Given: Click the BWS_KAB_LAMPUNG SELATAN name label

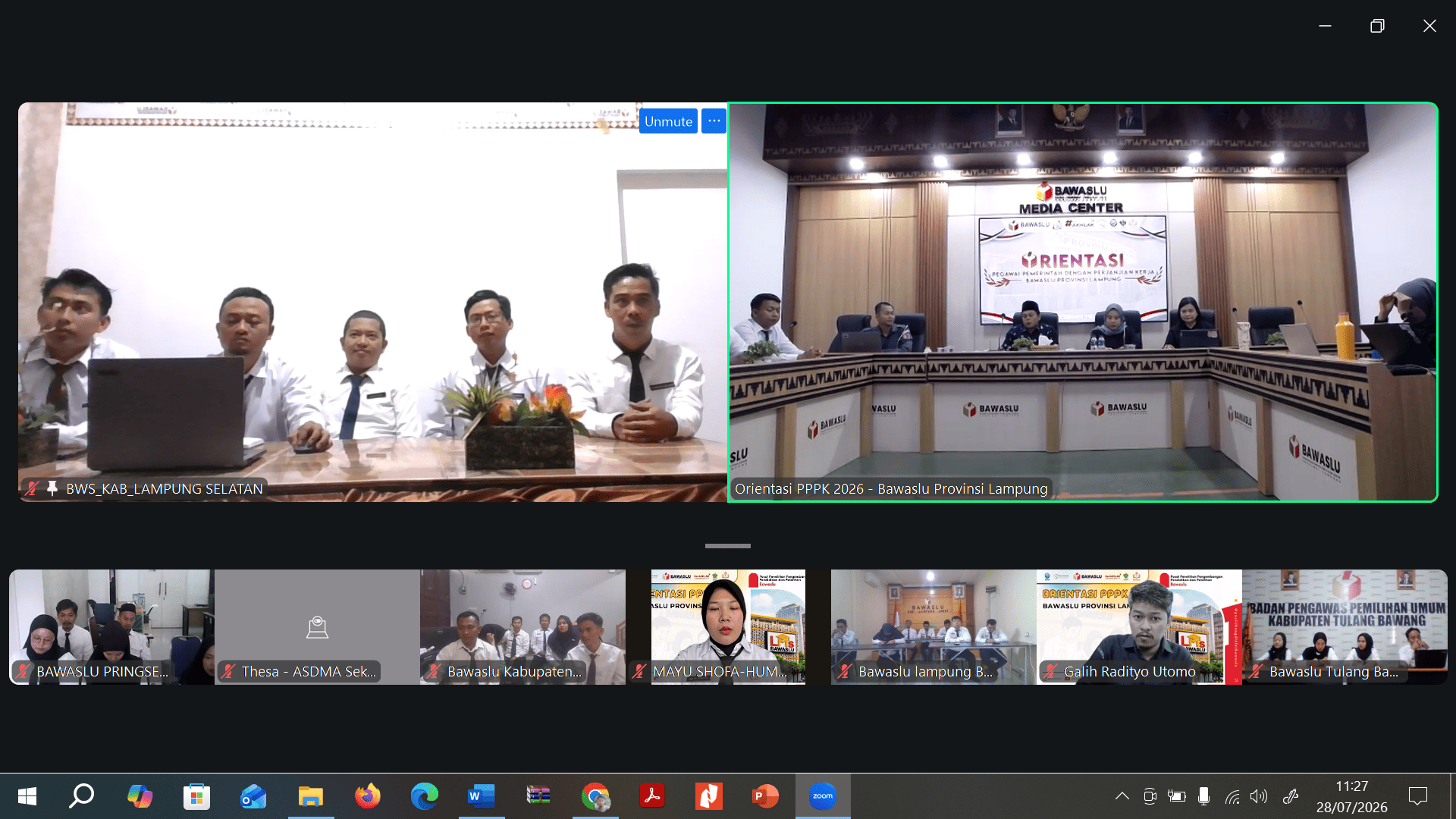Looking at the screenshot, I should pos(165,489).
